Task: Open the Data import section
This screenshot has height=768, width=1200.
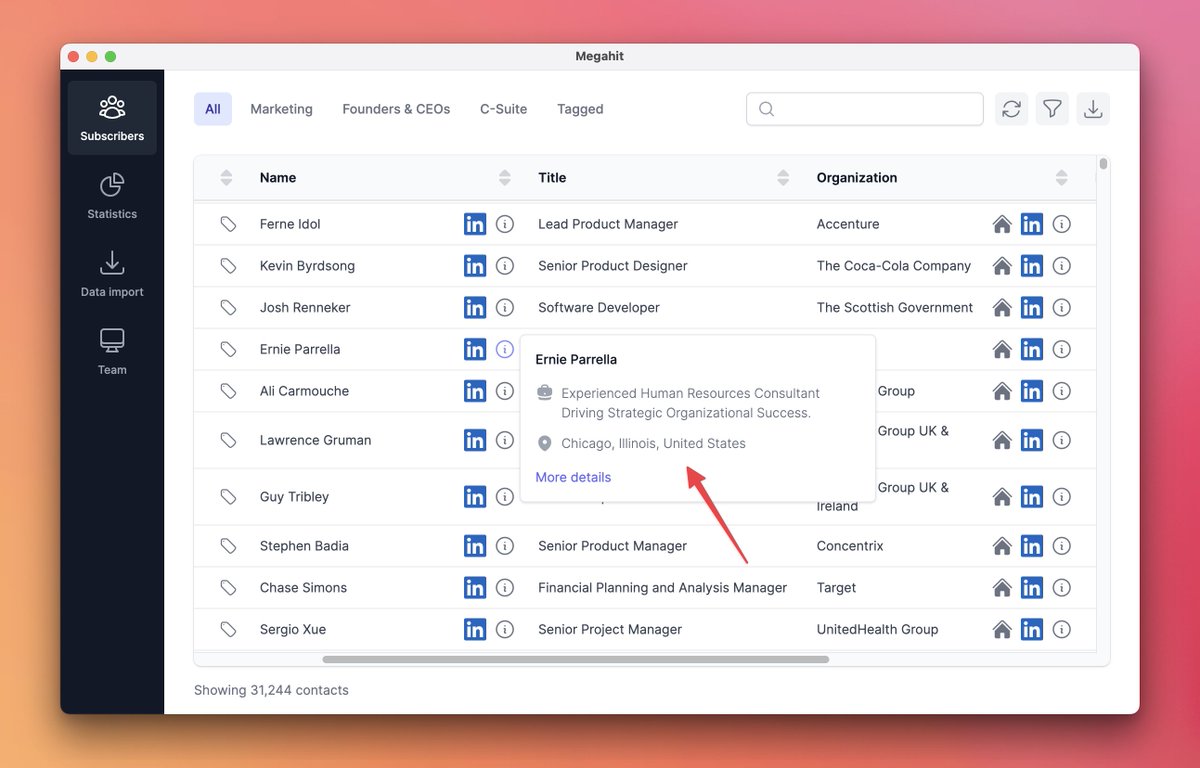Action: coord(112,274)
